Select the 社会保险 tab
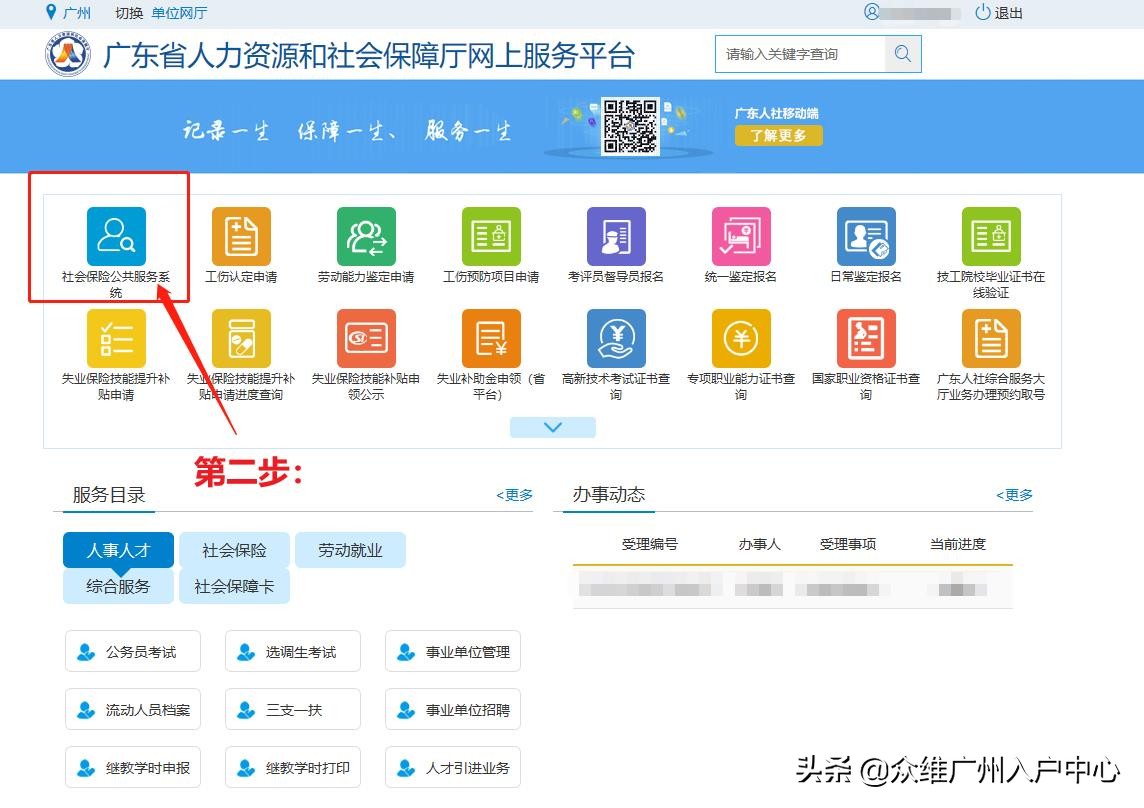Viewport: 1144px width, 808px height. click(234, 550)
